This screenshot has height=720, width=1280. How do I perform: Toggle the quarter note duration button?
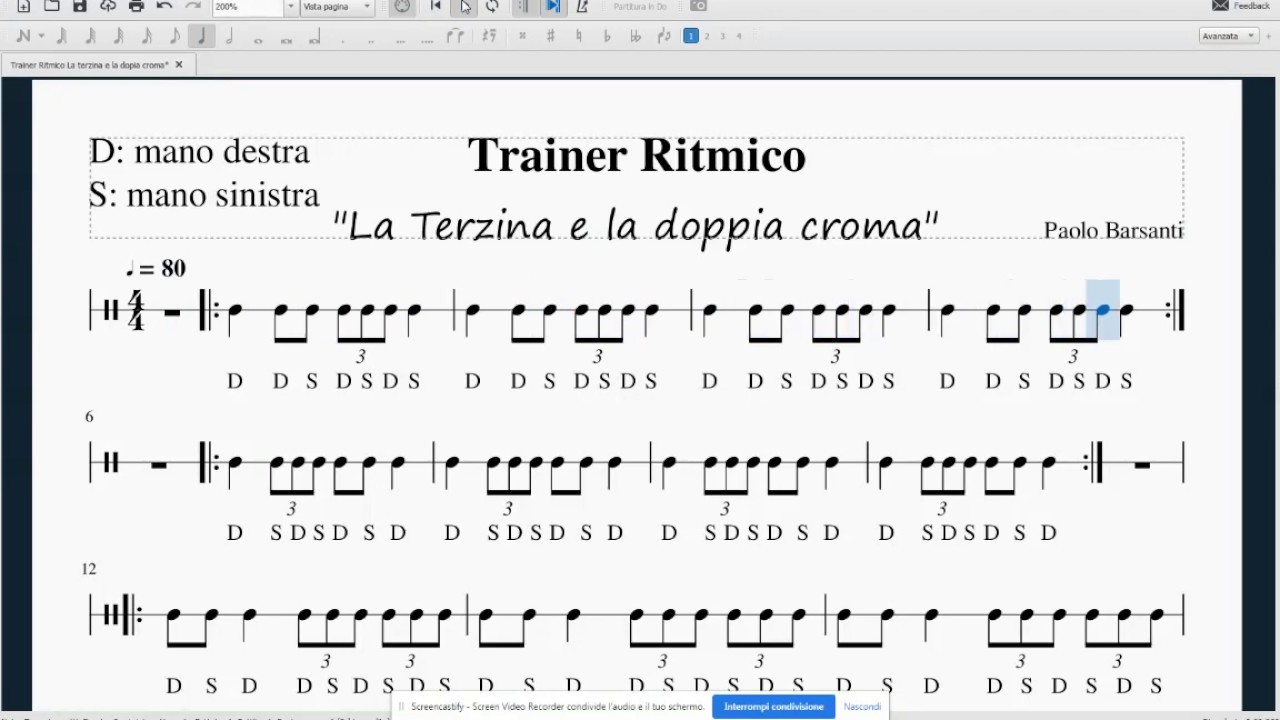coord(201,36)
